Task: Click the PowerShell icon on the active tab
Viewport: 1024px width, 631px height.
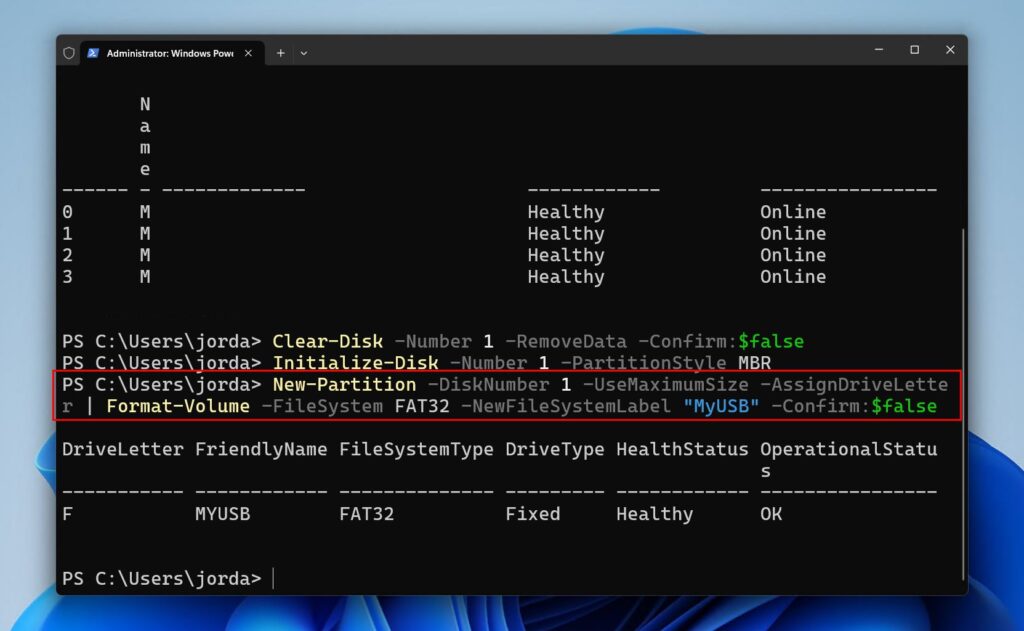Action: click(93, 52)
